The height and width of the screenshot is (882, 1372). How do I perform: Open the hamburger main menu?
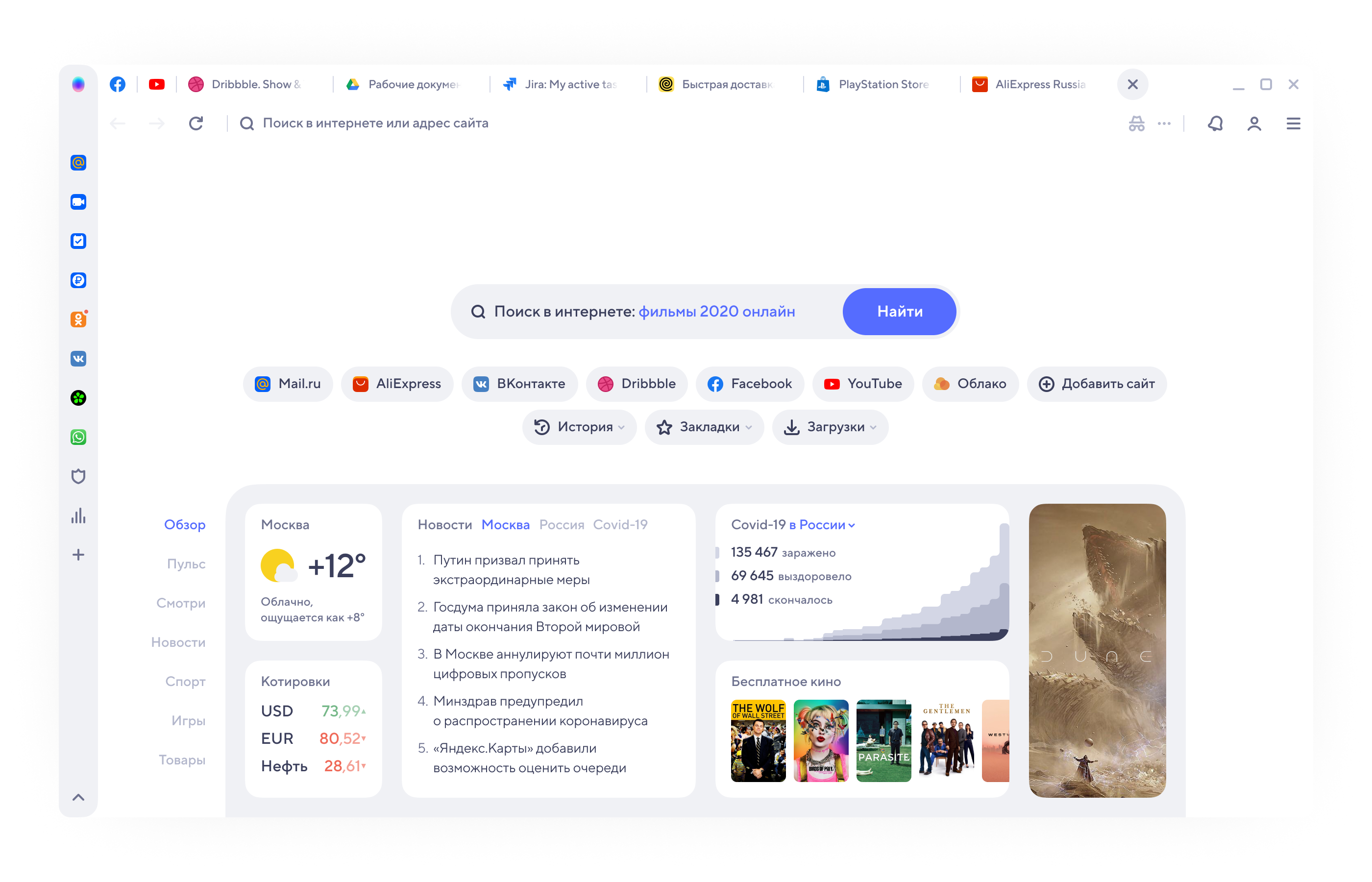pos(1294,123)
